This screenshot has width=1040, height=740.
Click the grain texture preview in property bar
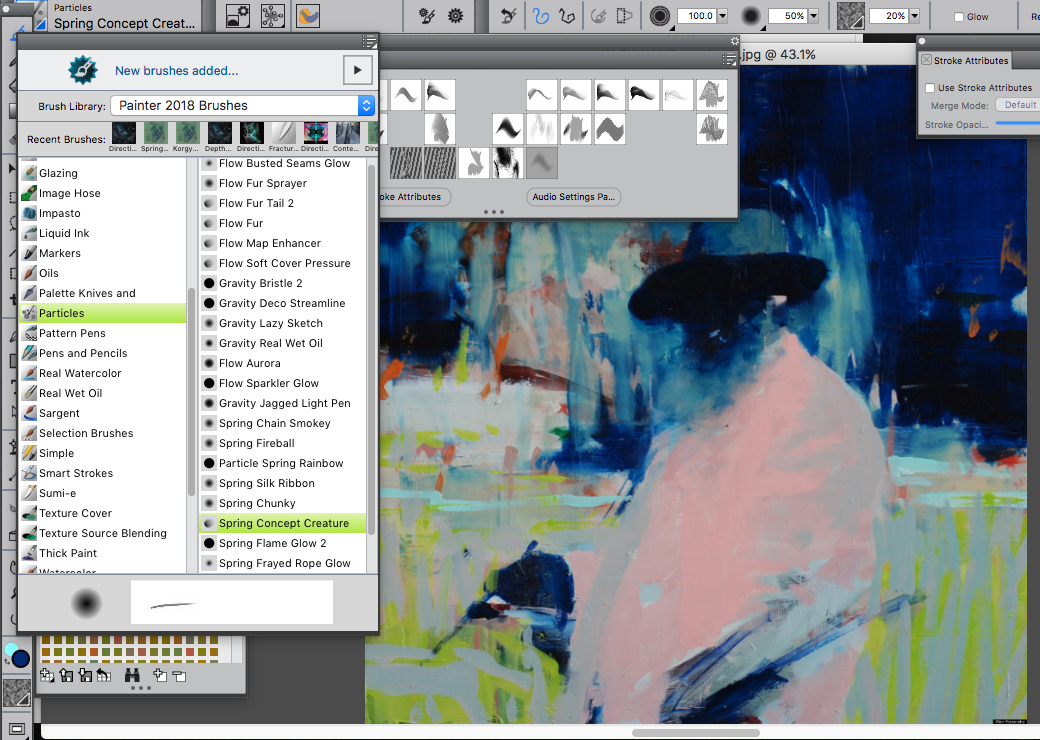click(850, 16)
